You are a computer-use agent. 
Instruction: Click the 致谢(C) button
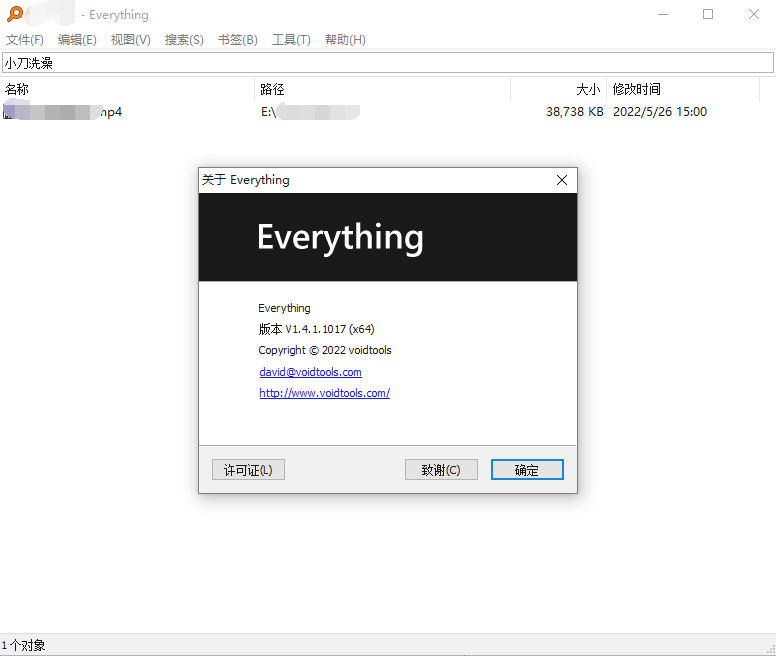pyautogui.click(x=441, y=470)
